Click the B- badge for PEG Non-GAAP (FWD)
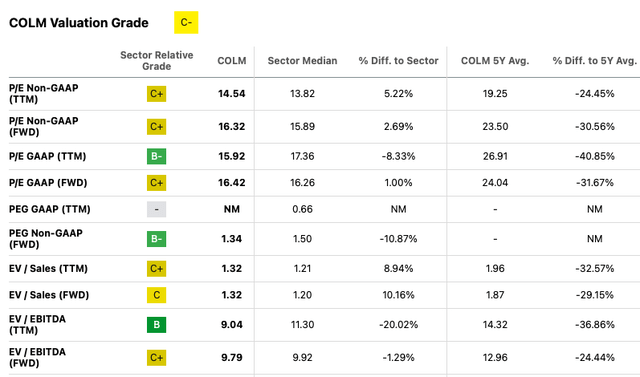This screenshot has height=377, width=640. 157,239
